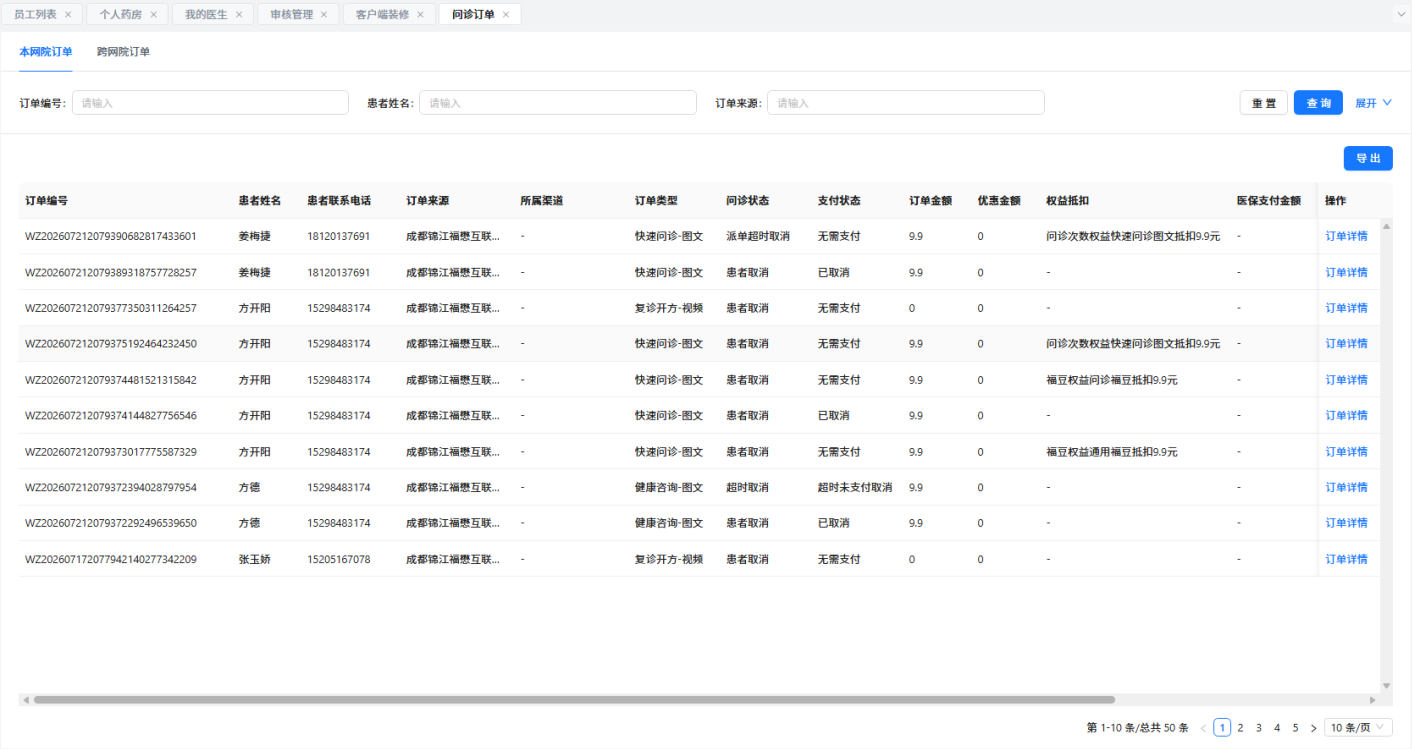1412x749 pixels.
Task: Click order number WZ20260721207939068281743360​1
Action: (111, 237)
